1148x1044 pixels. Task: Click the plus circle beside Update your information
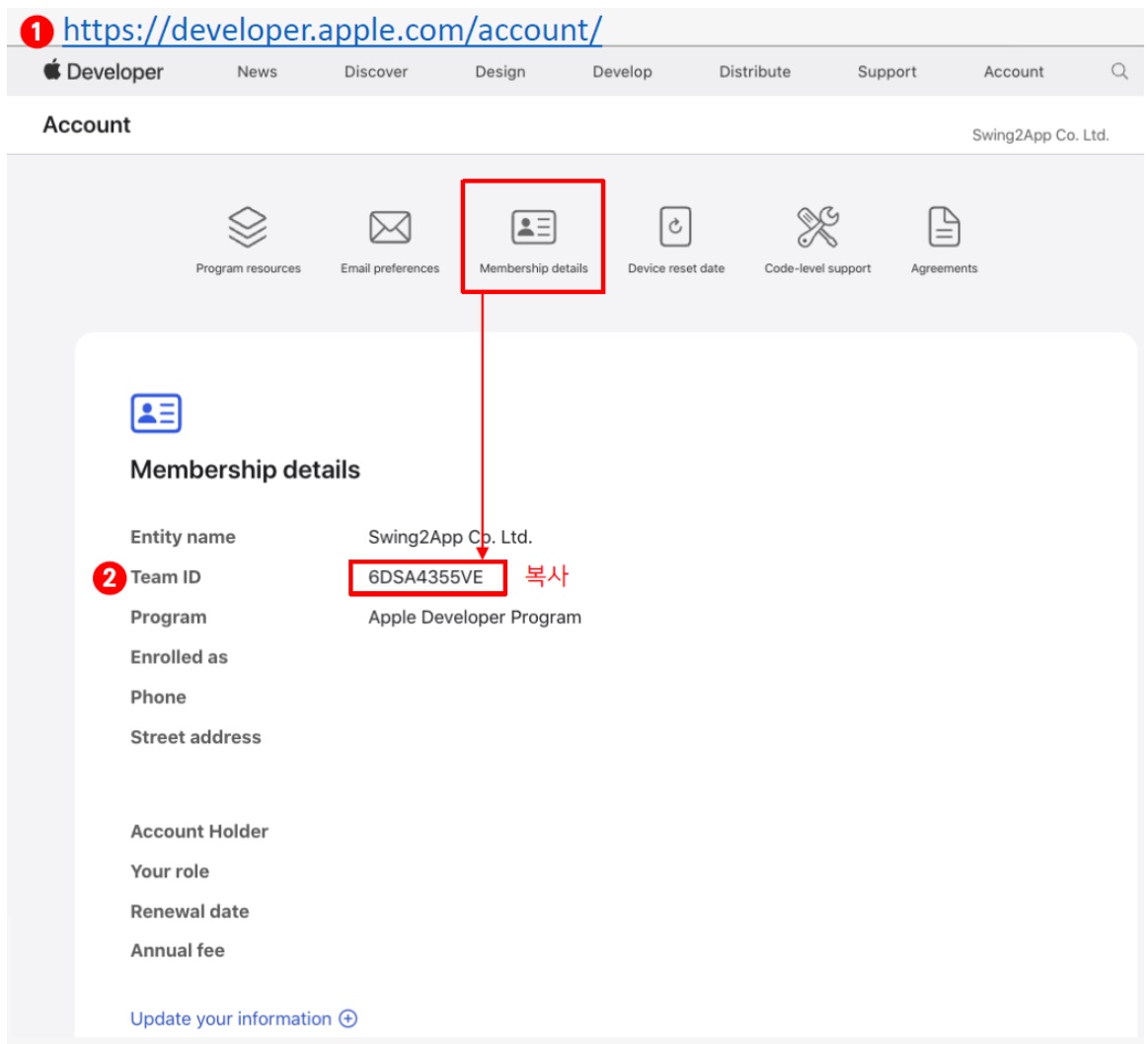tap(348, 1018)
